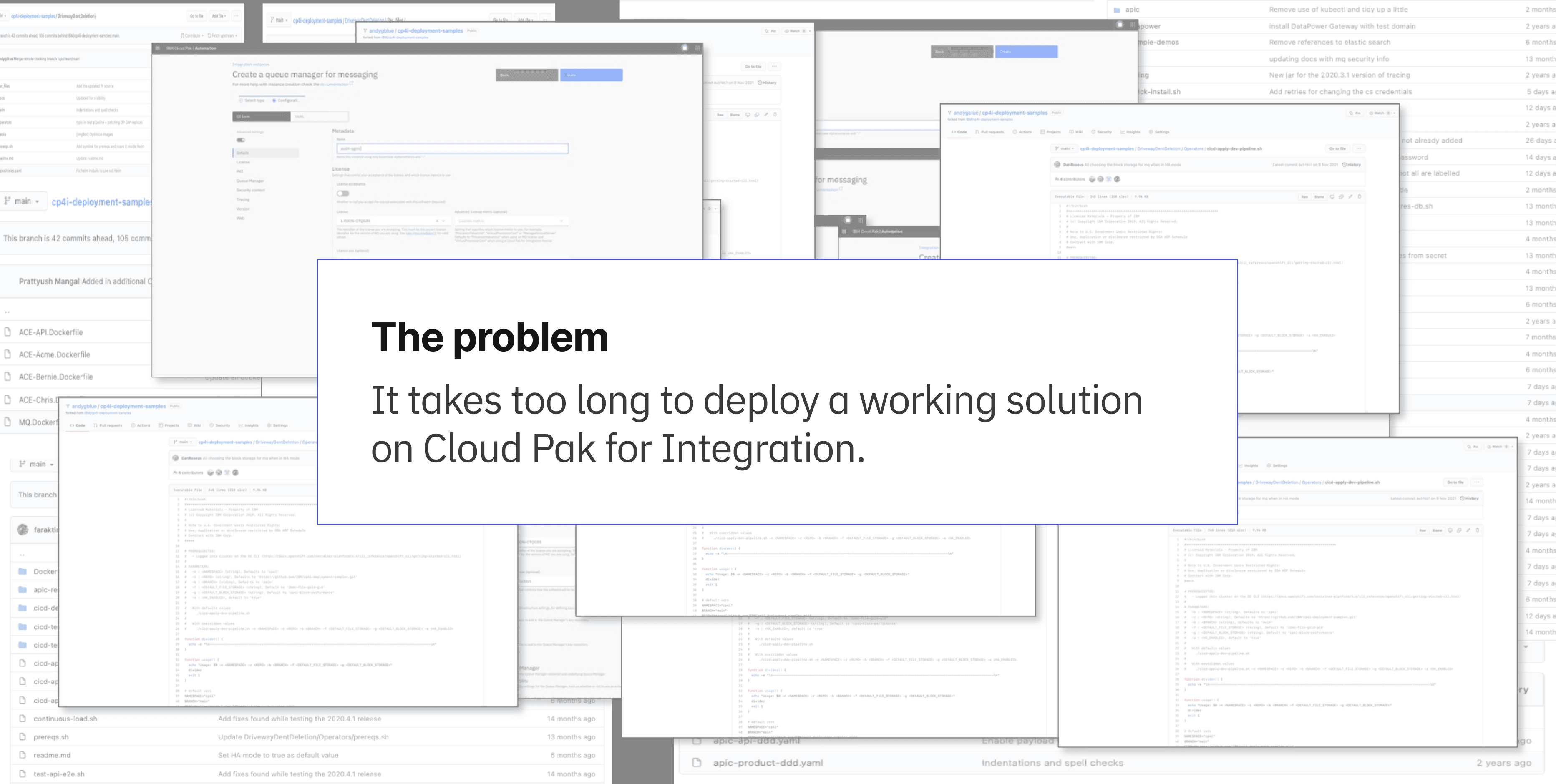The width and height of the screenshot is (1556, 784).
Task: Open the documentation link under the heading
Action: (334, 85)
